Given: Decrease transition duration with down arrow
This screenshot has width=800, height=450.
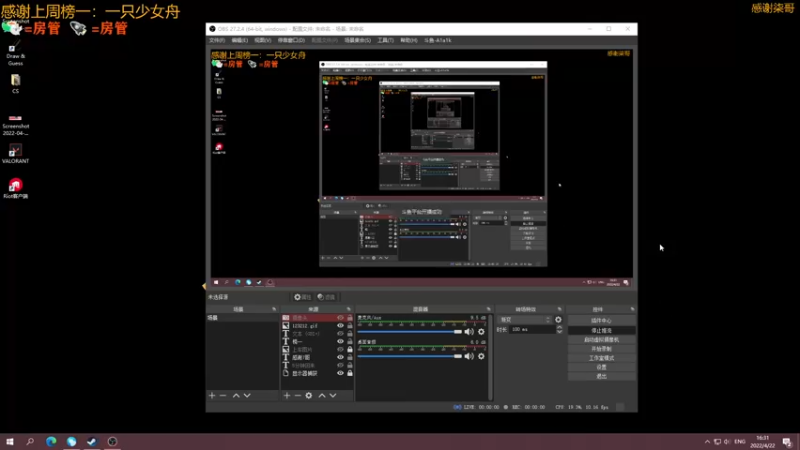Looking at the screenshot, I should pos(559,332).
